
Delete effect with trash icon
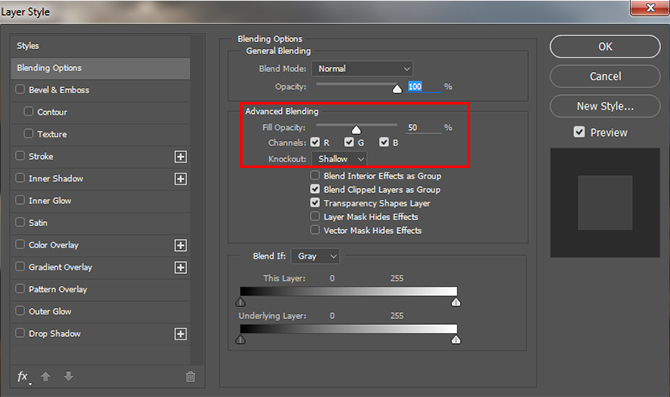190,376
